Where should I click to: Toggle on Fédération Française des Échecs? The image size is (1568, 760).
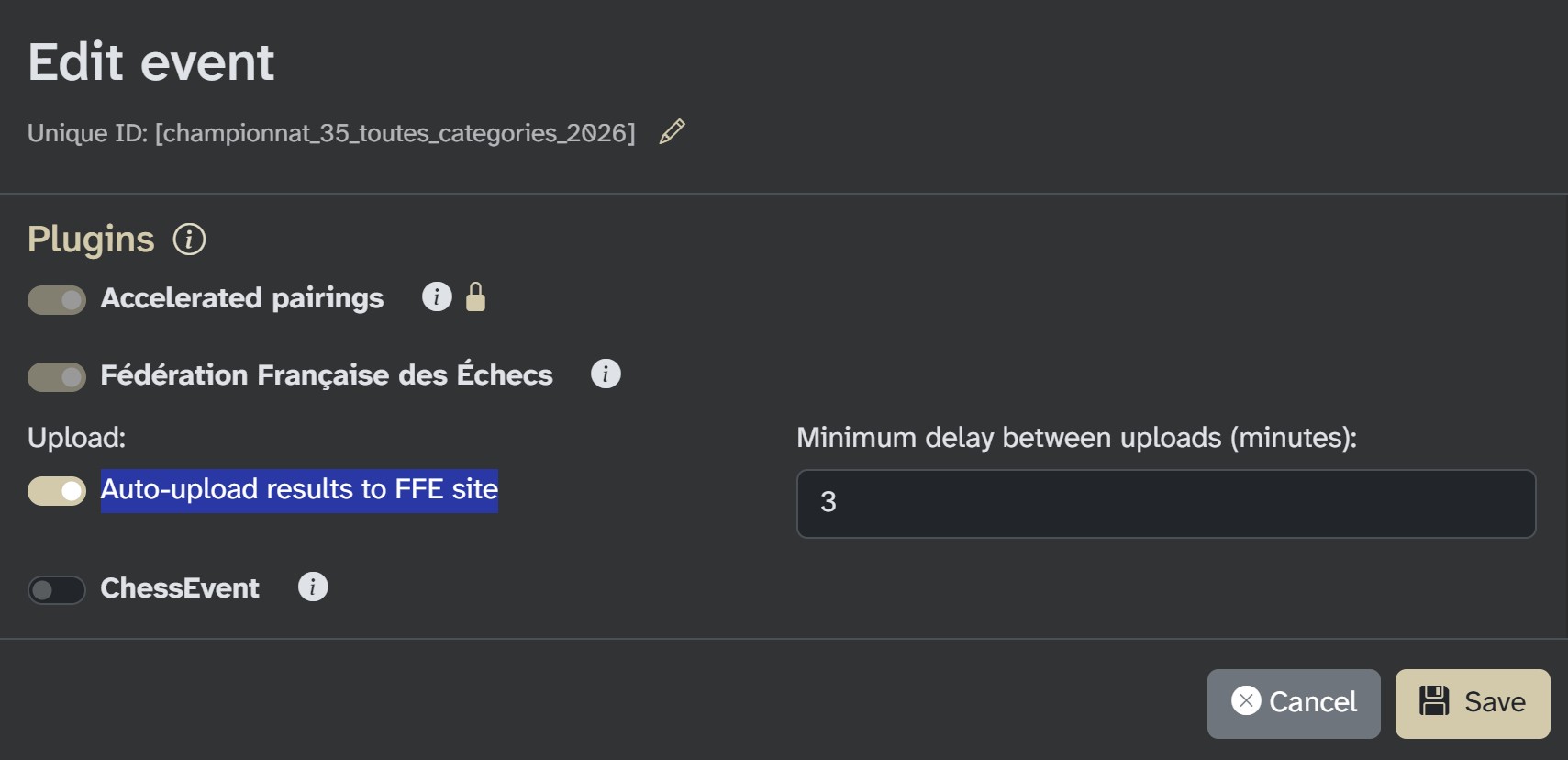tap(57, 376)
